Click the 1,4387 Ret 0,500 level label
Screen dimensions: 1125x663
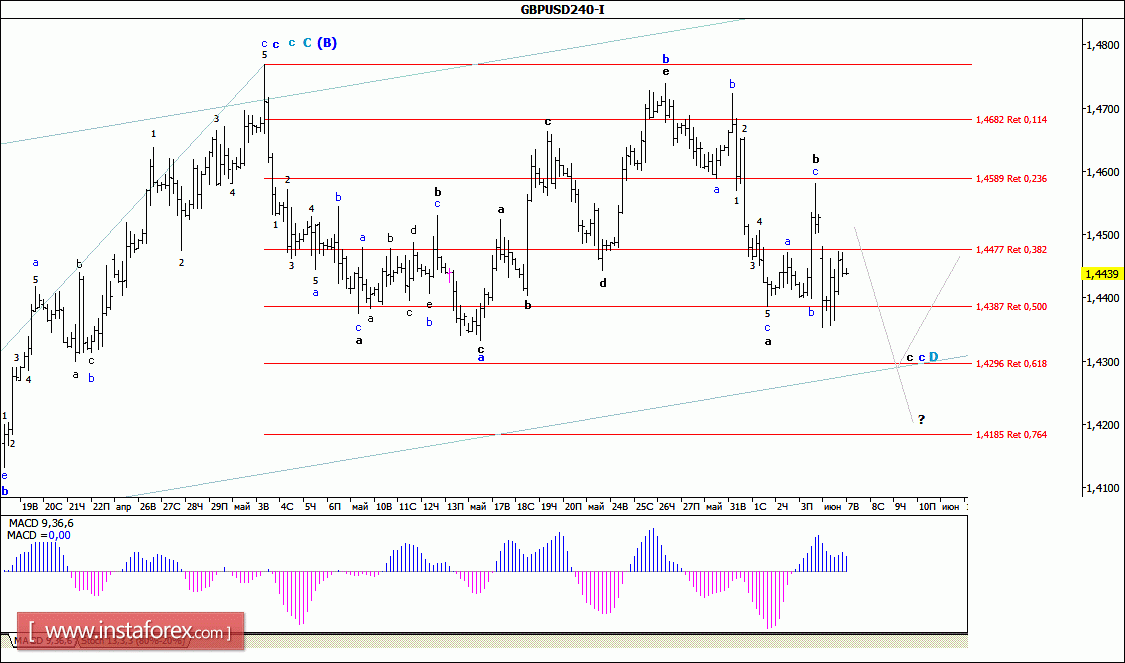coord(1010,307)
